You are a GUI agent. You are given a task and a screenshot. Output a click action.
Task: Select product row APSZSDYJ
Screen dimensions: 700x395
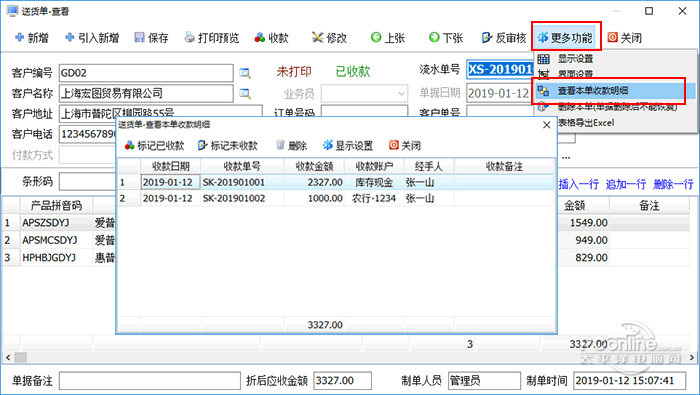[x=56, y=223]
